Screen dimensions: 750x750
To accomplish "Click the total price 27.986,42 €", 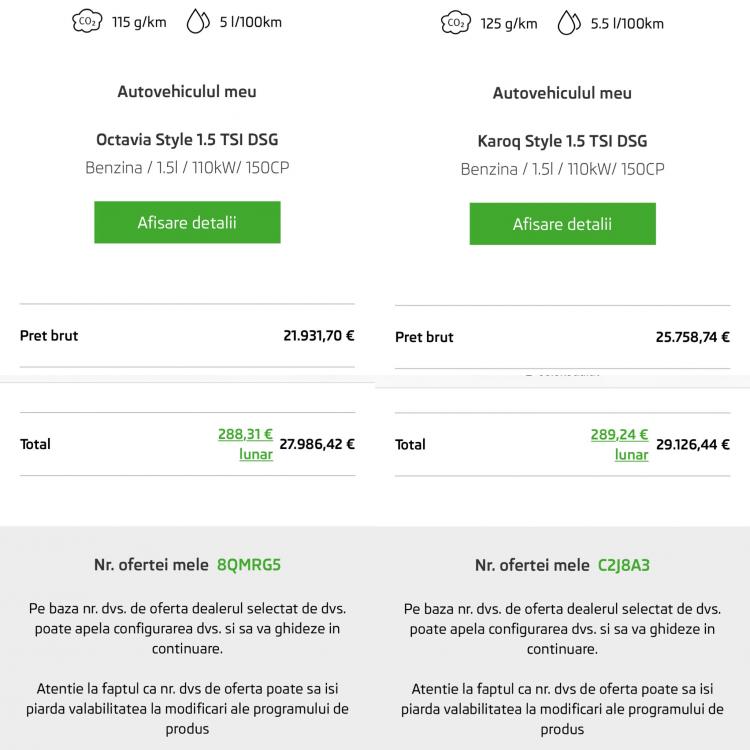I will (x=317, y=444).
